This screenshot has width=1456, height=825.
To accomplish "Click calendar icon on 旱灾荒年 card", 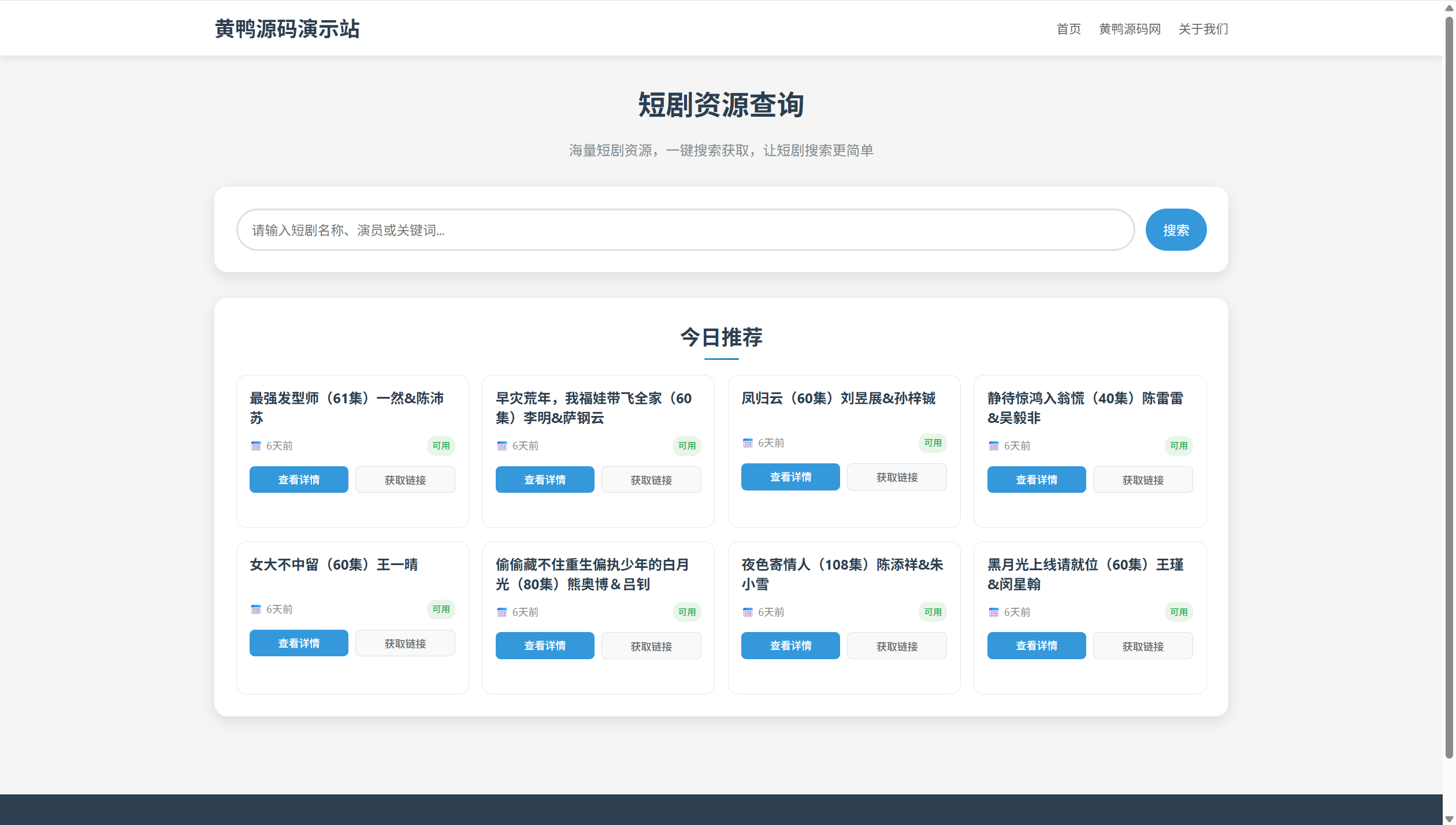I will (502, 446).
